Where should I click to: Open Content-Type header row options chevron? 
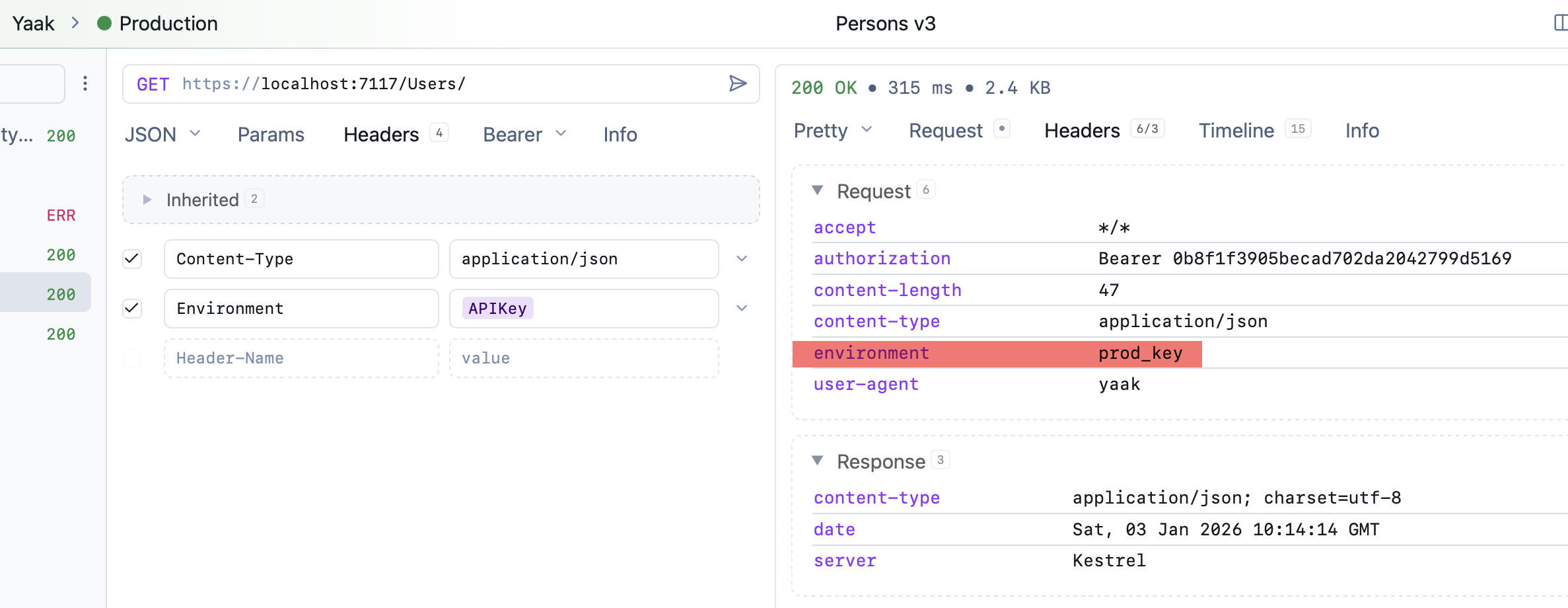[742, 259]
